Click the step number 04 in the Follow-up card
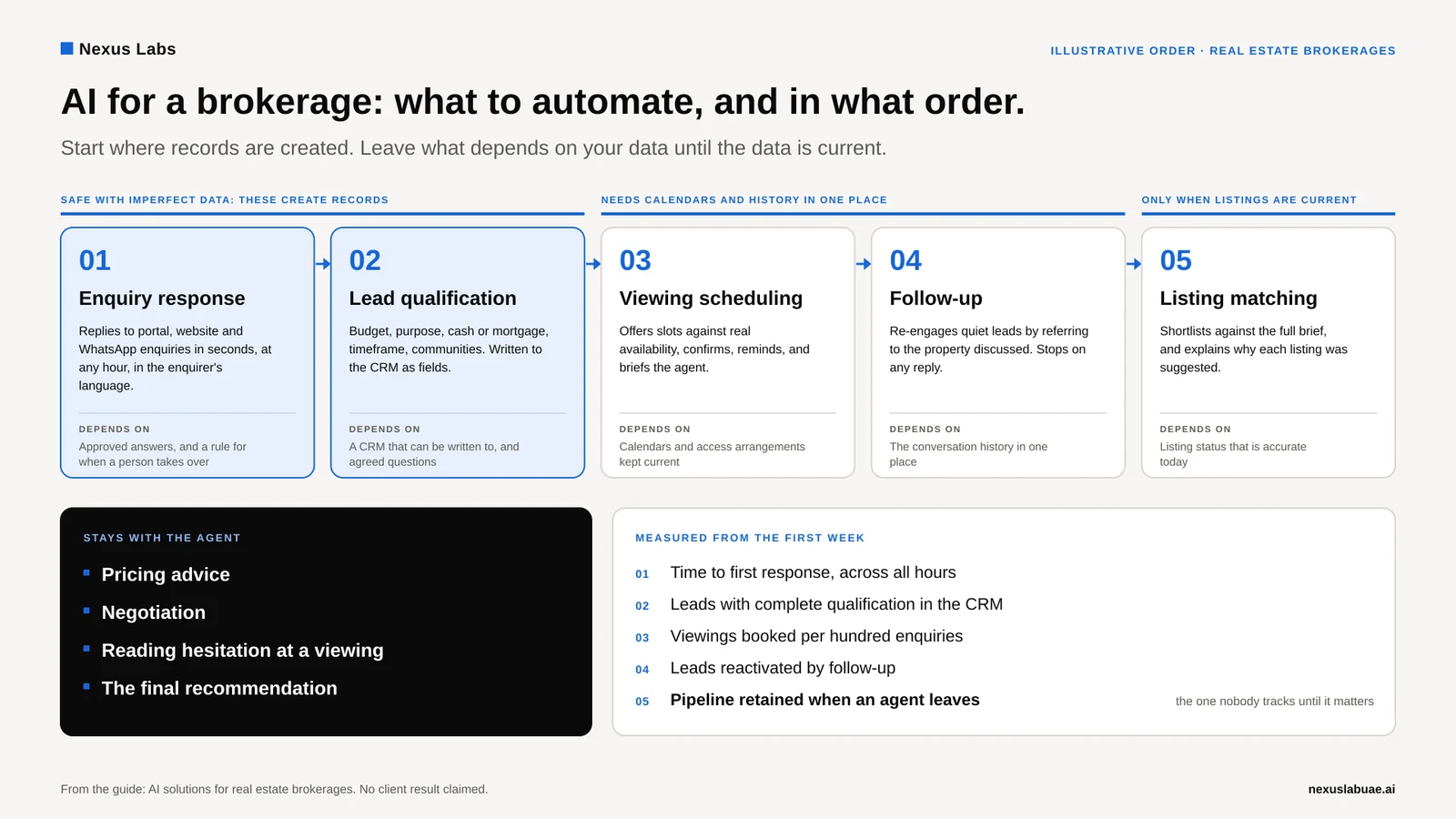The width and height of the screenshot is (1456, 819). 905,260
